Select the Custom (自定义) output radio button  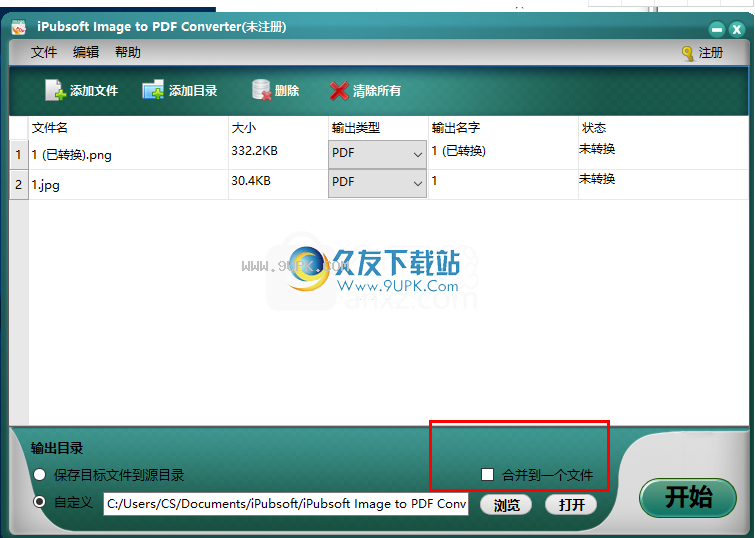click(39, 502)
